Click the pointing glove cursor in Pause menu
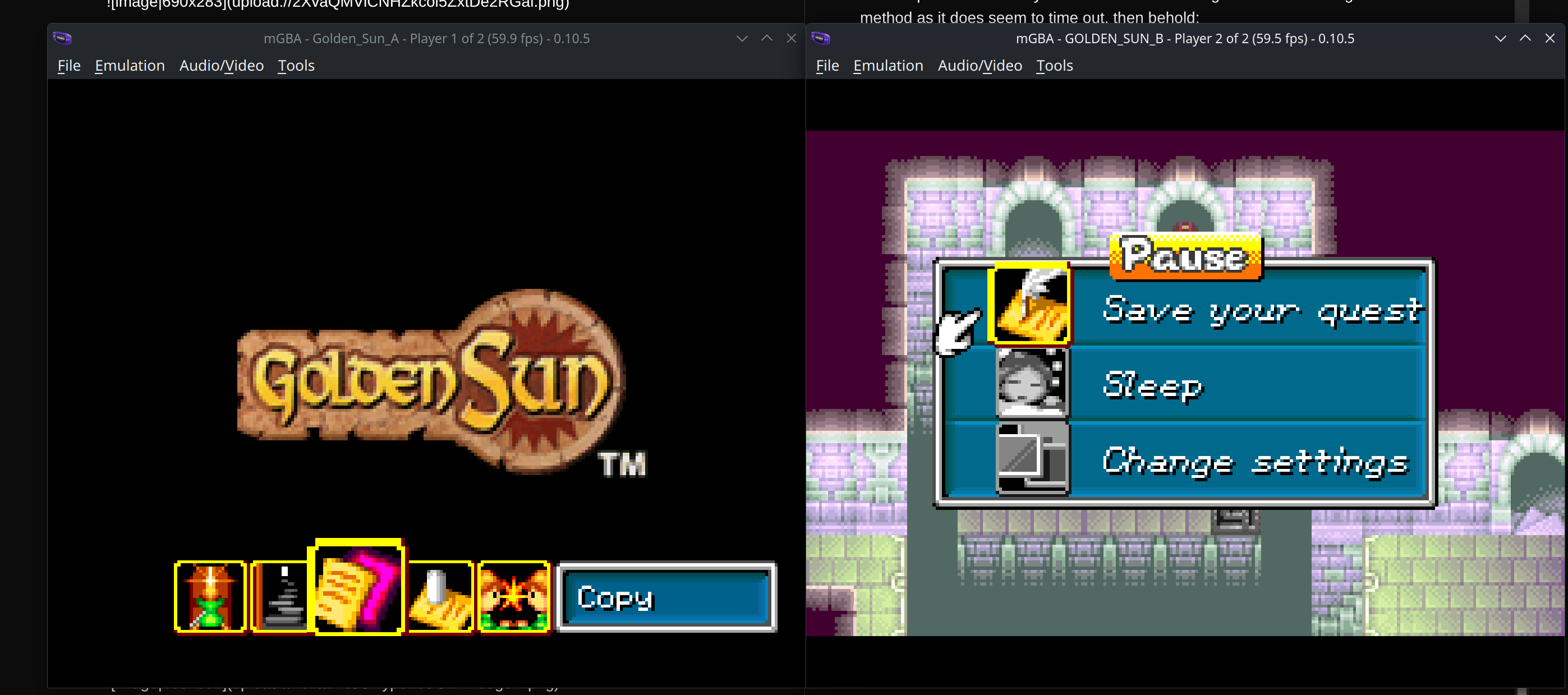 pos(957,332)
